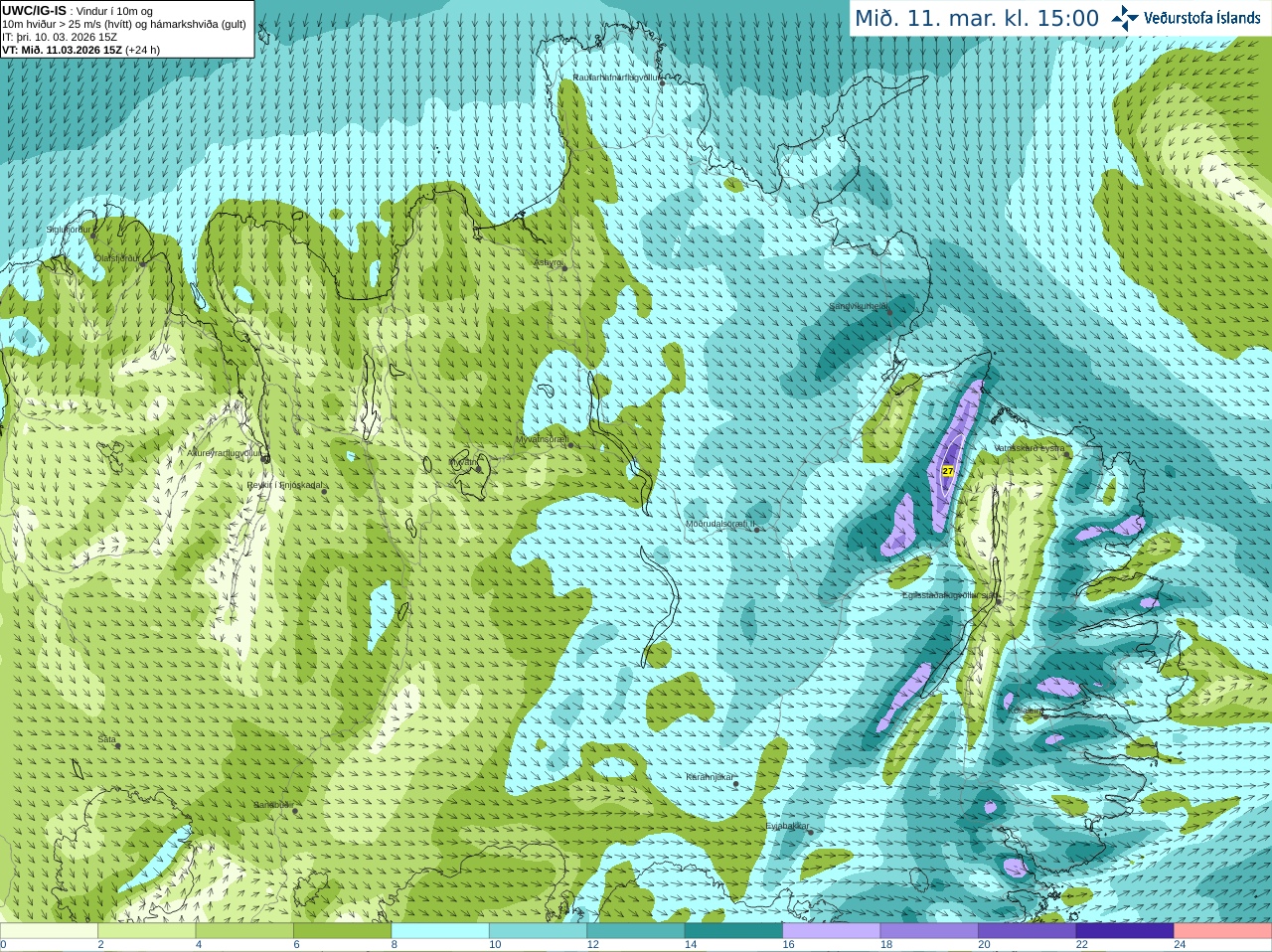
Task: Click the Eyjabakkar station dot
Action: tap(810, 832)
